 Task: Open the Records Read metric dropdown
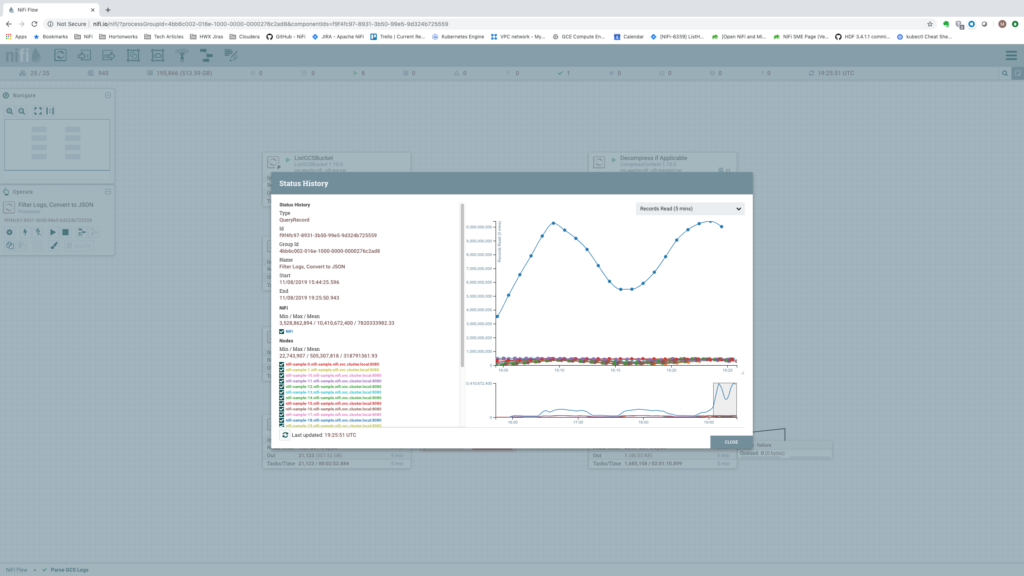(x=689, y=209)
